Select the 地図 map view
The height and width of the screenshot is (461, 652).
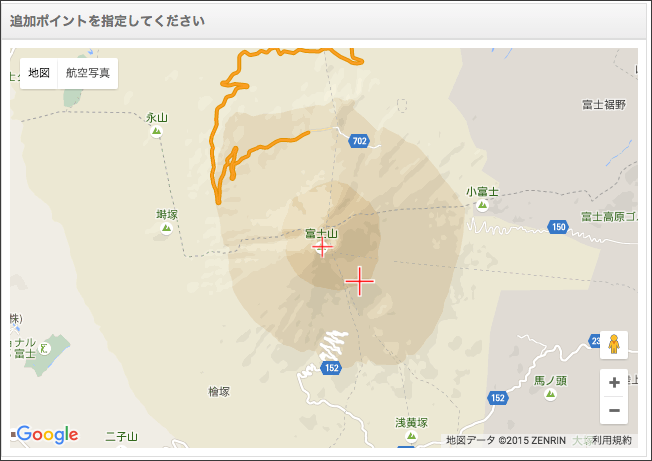[39, 73]
